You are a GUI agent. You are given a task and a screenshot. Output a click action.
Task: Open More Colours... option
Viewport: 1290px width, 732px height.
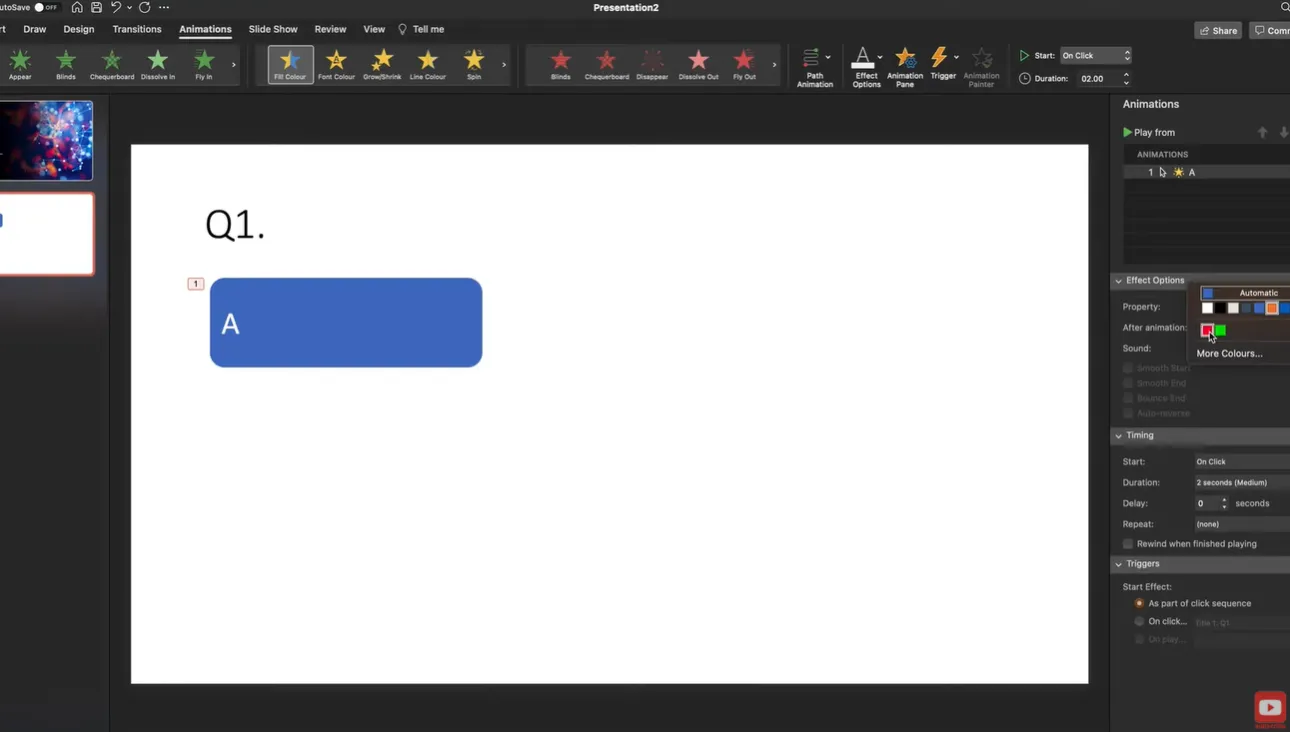pyautogui.click(x=1229, y=353)
